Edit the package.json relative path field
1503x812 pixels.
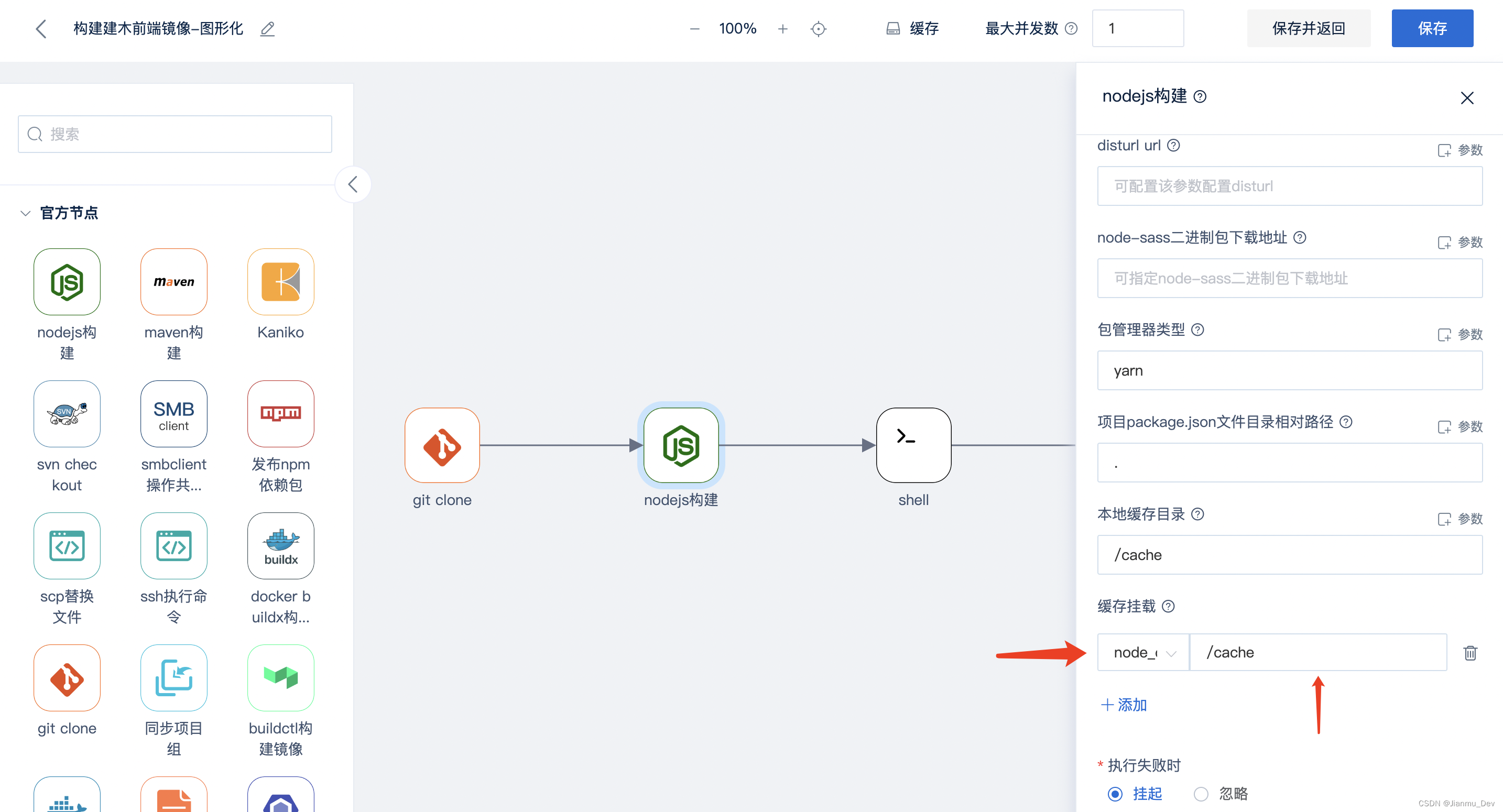[1290, 463]
